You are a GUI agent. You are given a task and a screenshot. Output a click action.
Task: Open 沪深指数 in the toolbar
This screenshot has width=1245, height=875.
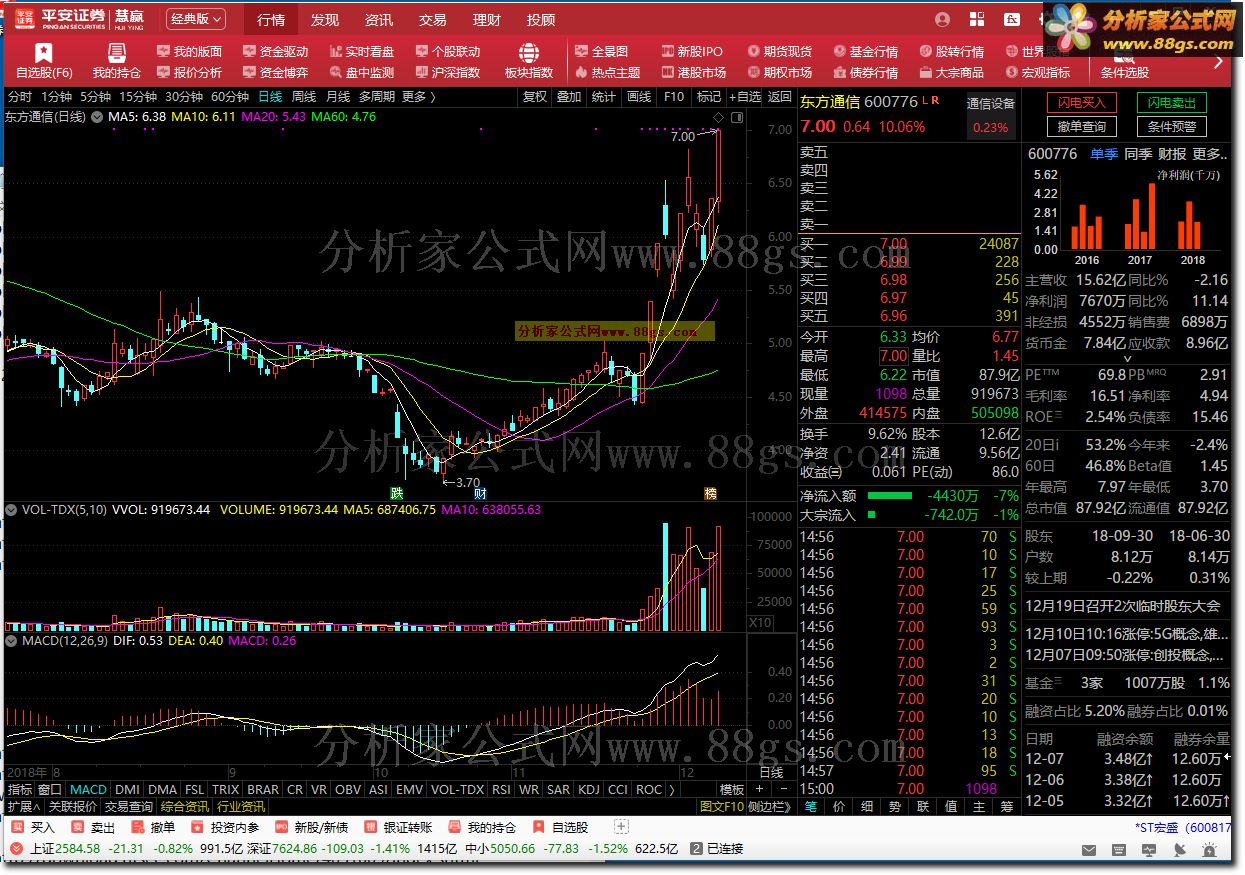coord(447,72)
